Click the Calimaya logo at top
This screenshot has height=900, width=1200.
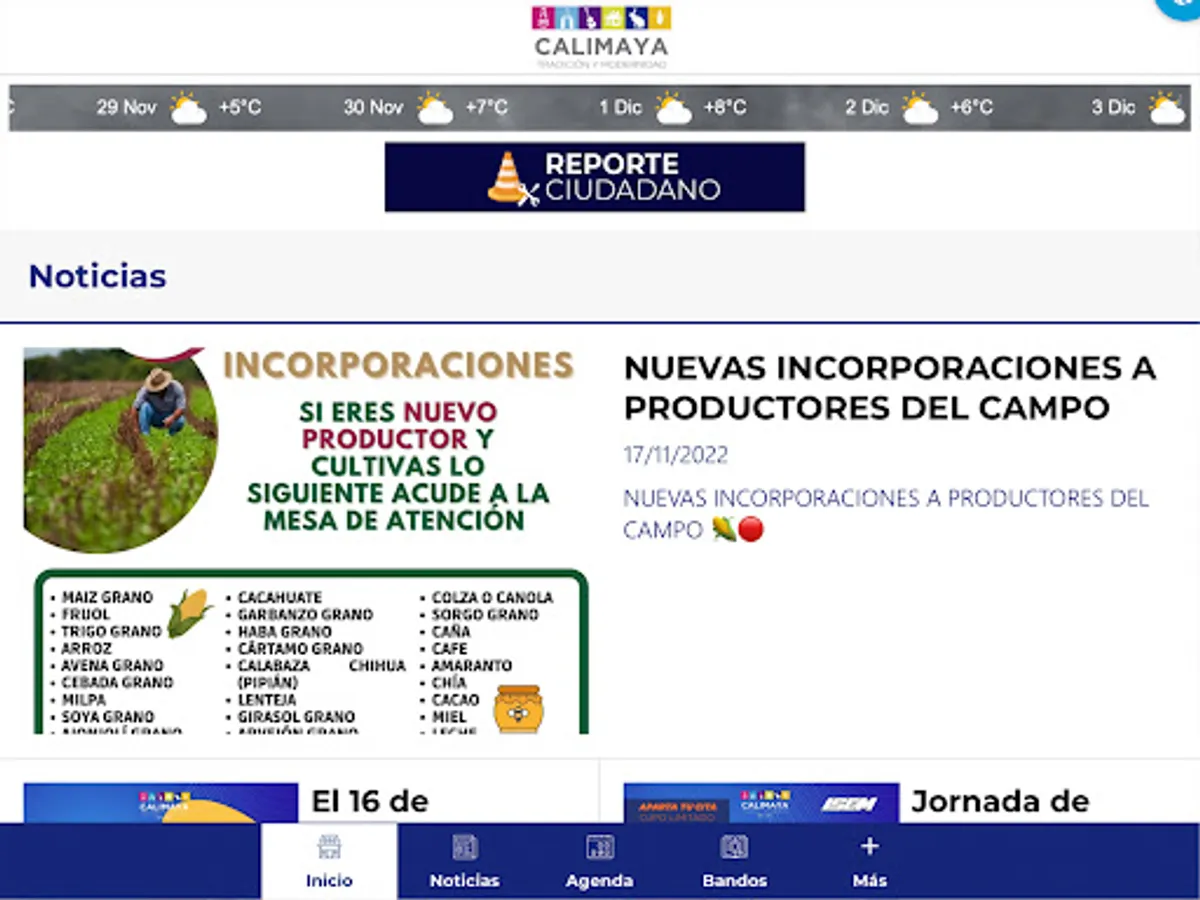coord(601,37)
